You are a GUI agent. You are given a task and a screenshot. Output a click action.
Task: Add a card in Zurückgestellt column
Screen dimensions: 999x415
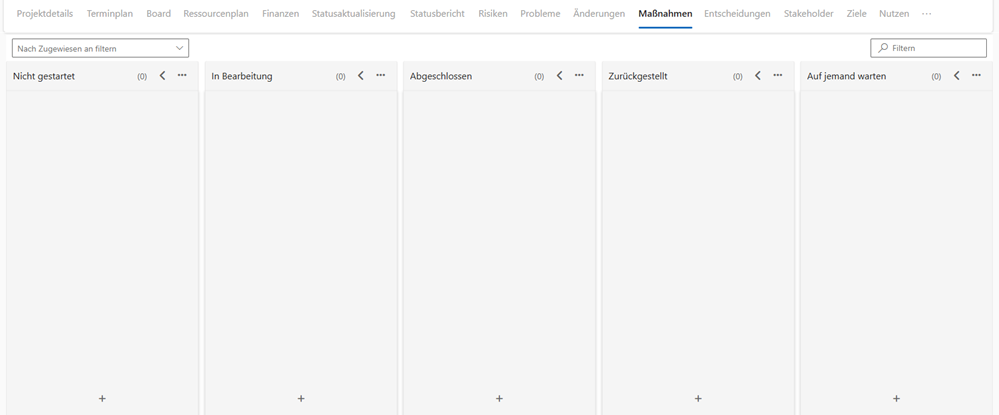click(698, 398)
